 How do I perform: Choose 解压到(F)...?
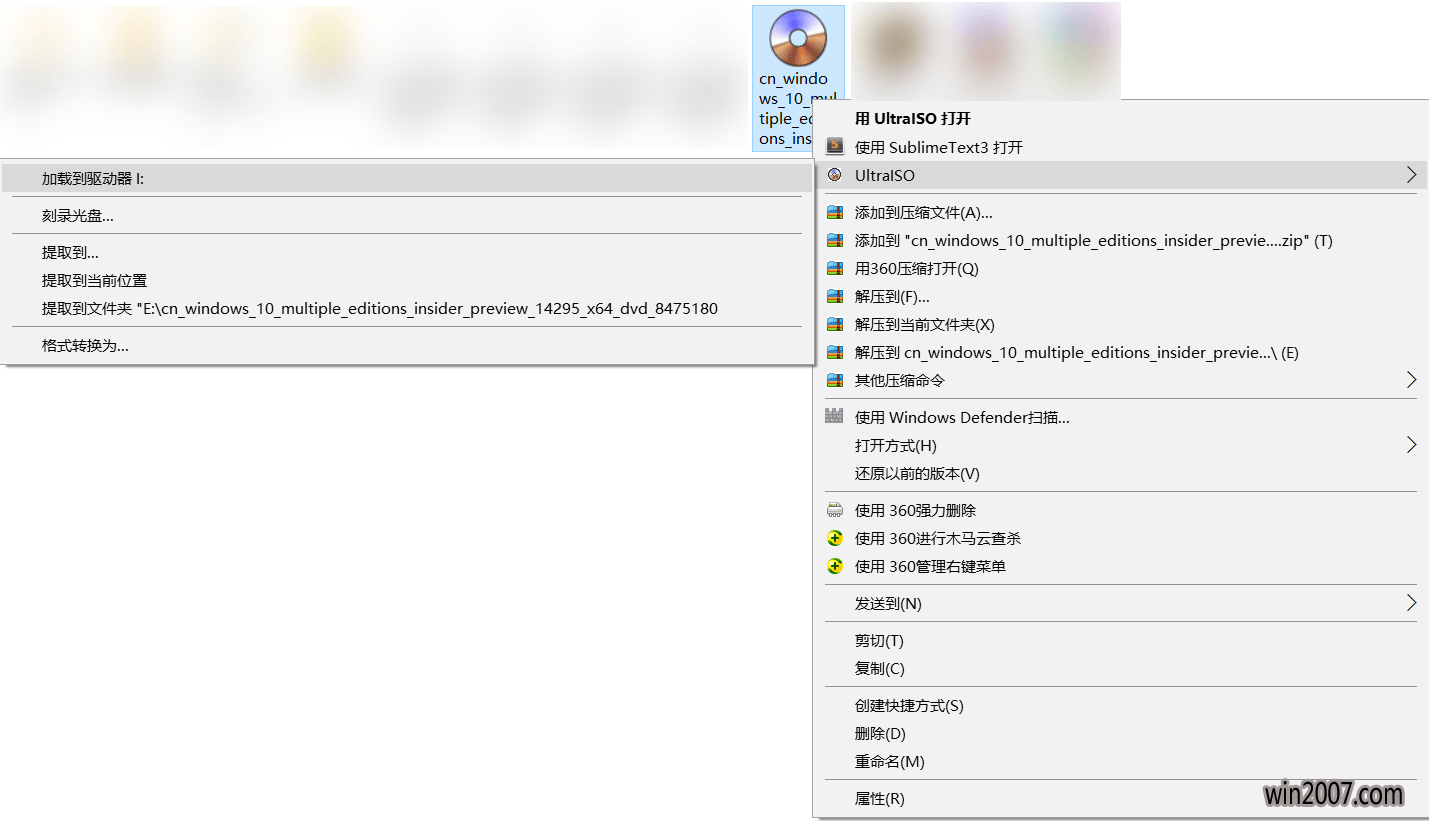[1121, 296]
